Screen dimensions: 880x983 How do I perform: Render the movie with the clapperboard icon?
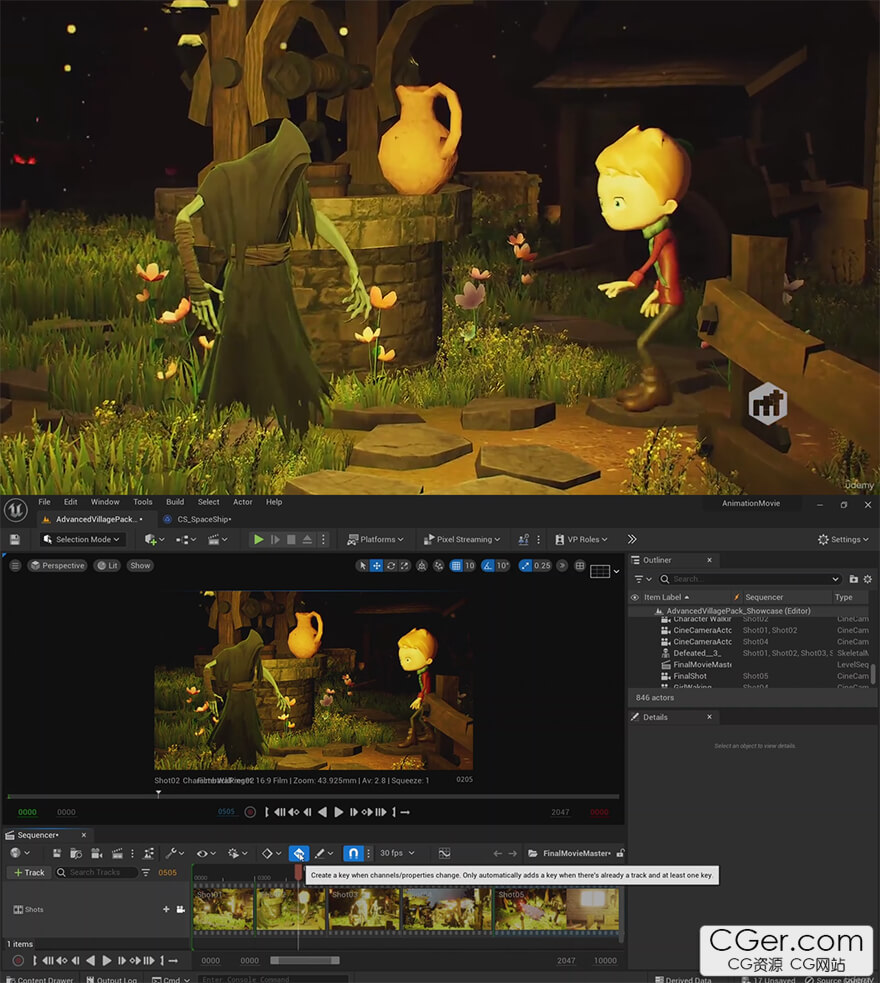click(x=117, y=853)
